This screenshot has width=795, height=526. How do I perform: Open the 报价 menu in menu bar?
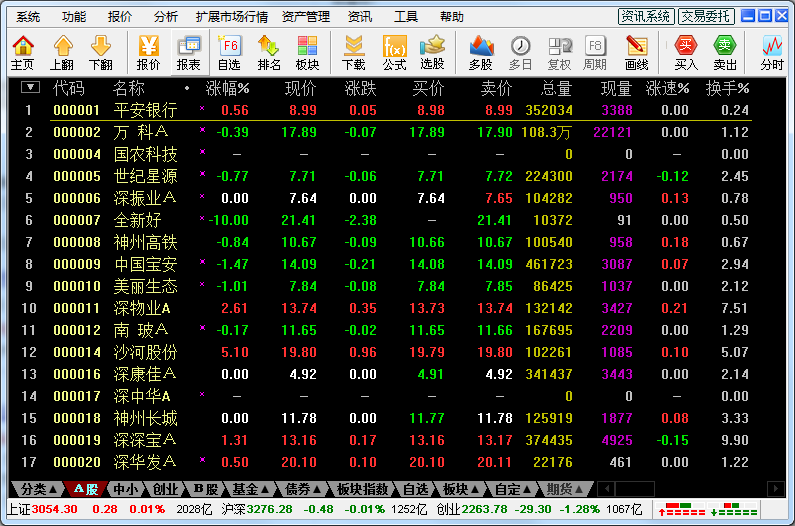[x=120, y=17]
